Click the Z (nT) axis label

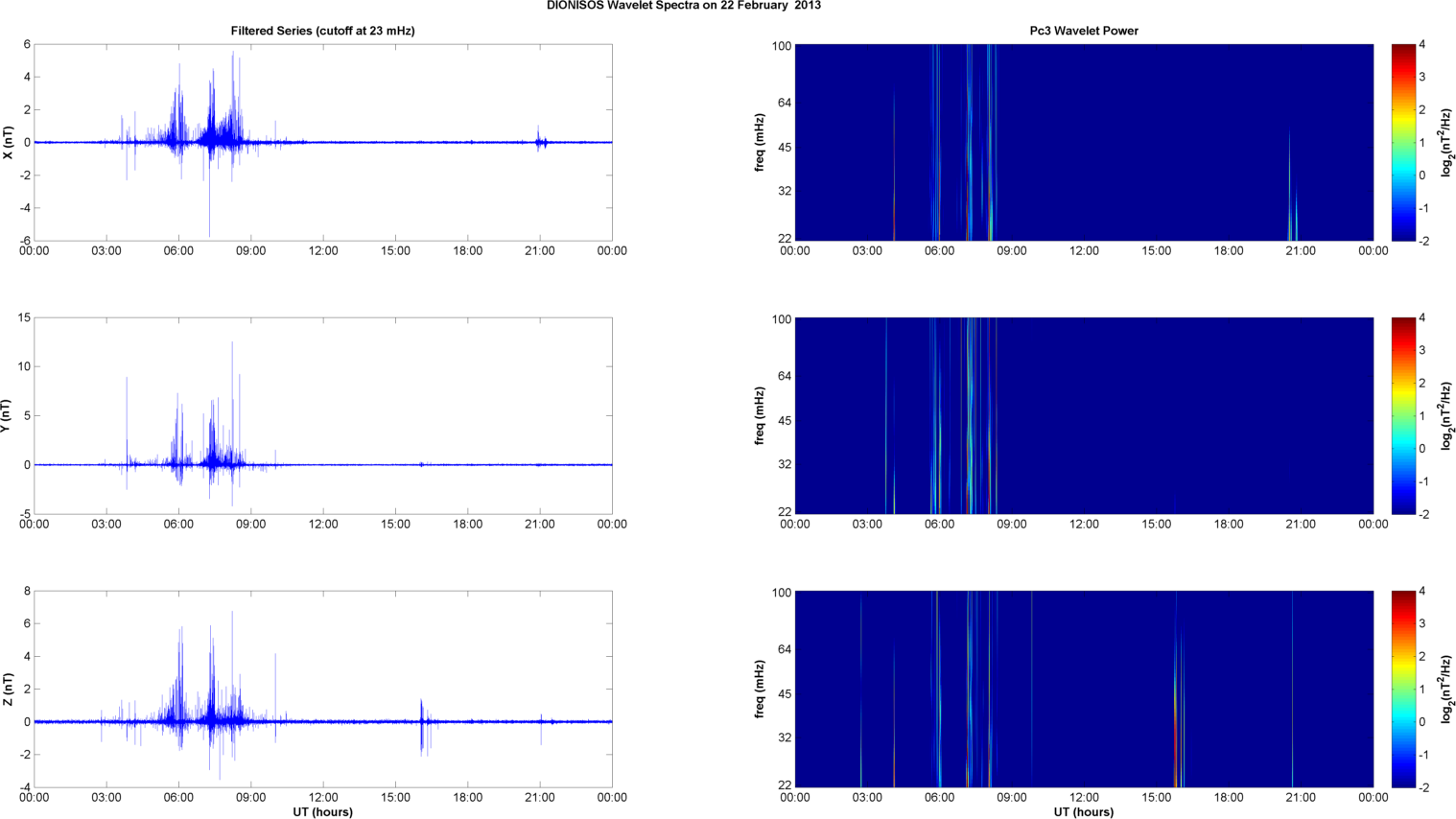(8, 690)
